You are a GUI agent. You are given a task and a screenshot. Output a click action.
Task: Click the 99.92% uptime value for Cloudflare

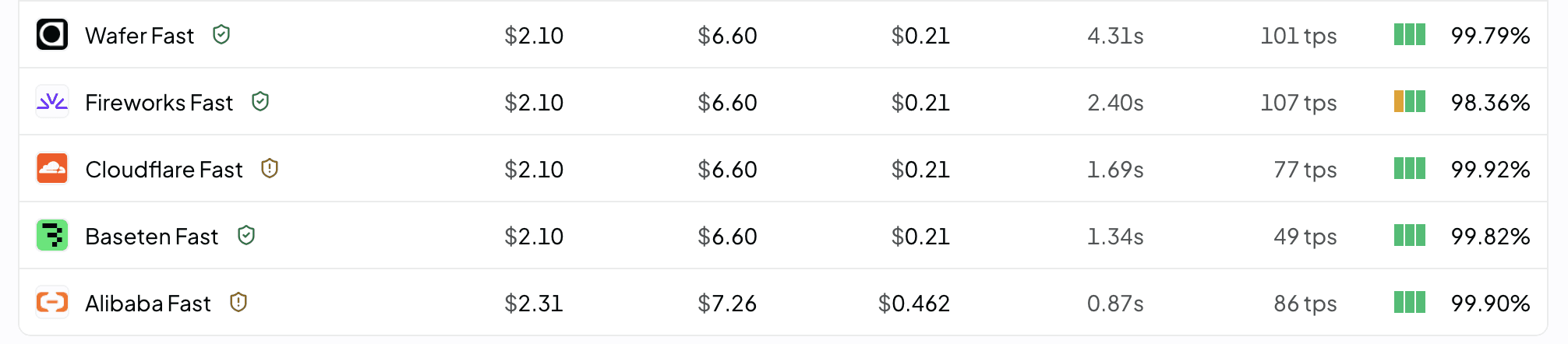(1490, 170)
